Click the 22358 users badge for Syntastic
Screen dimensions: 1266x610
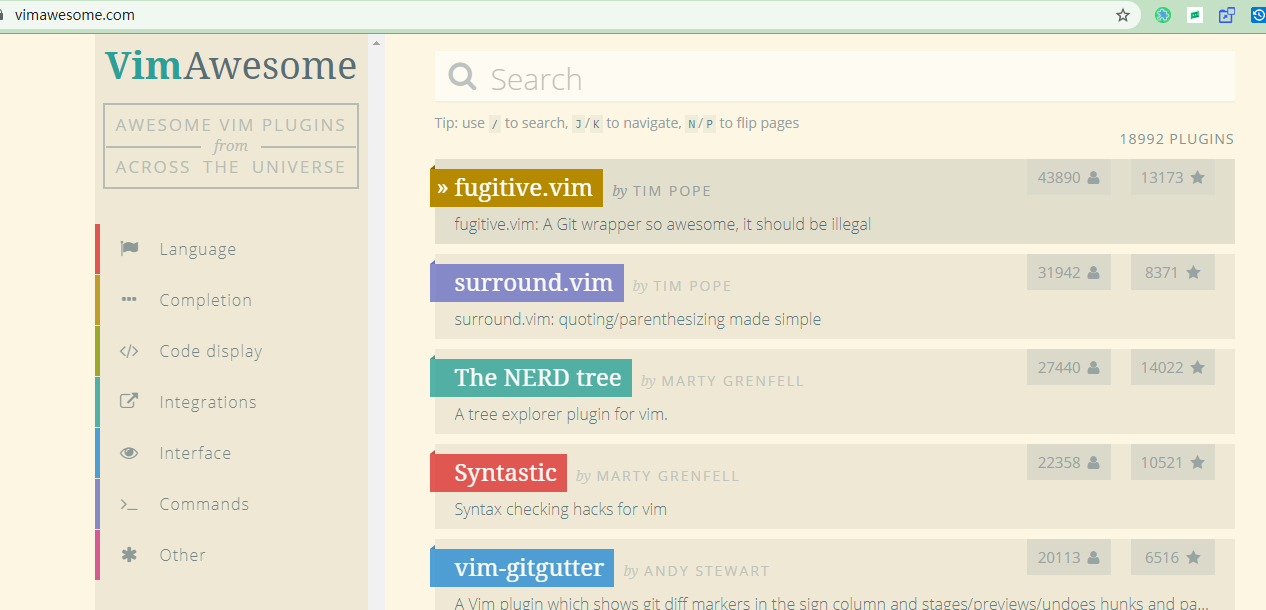(x=1069, y=462)
